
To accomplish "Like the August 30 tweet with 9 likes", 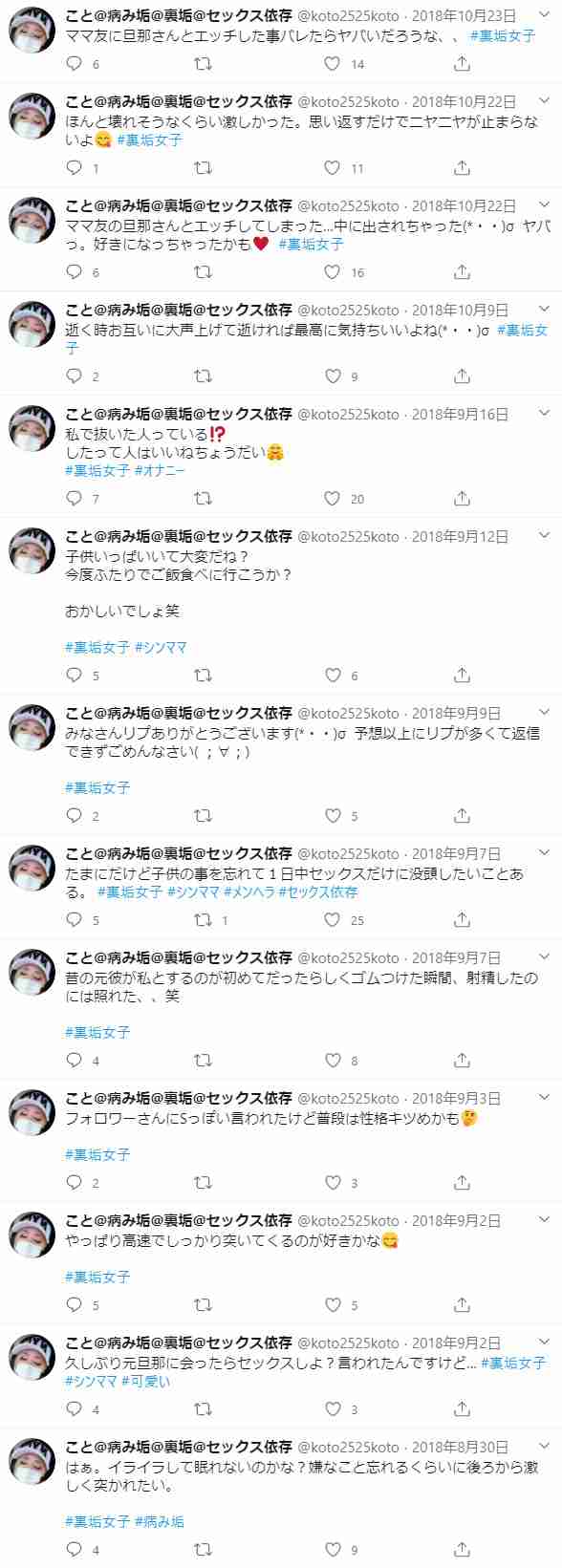I will [x=332, y=1550].
